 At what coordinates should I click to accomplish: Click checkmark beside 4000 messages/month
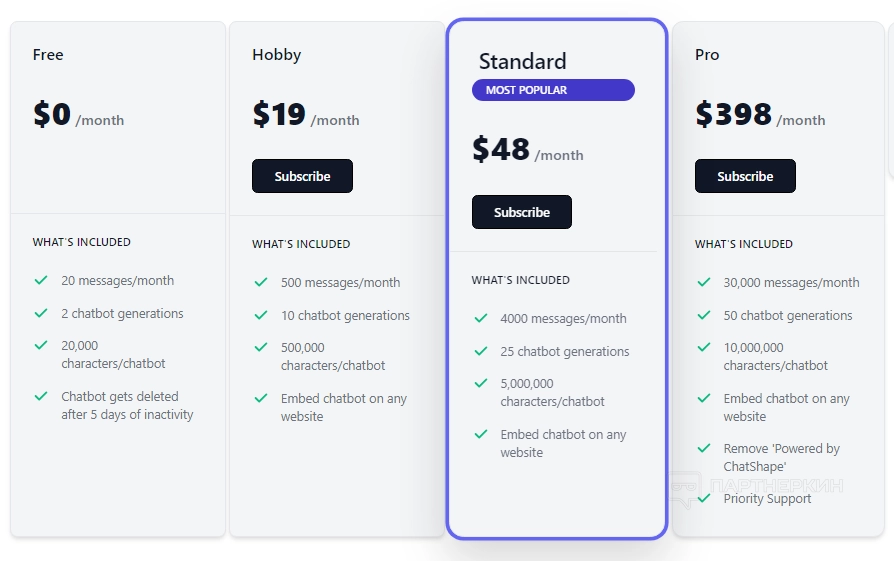pyautogui.click(x=481, y=319)
